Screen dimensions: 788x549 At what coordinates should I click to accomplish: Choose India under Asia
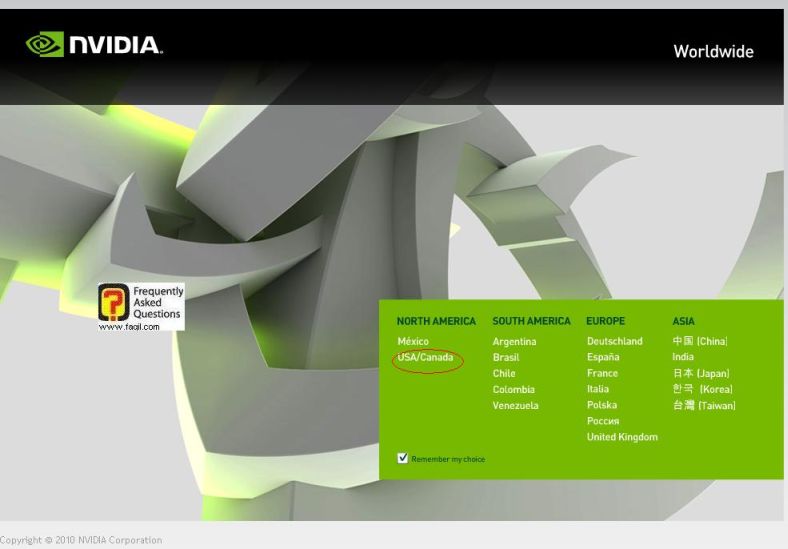click(x=683, y=357)
